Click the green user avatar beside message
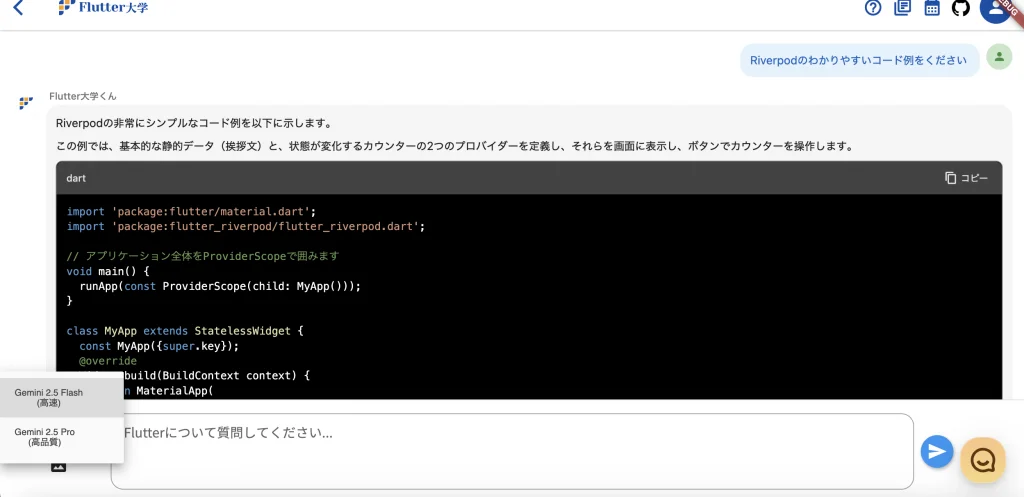This screenshot has height=497, width=1024. (999, 57)
